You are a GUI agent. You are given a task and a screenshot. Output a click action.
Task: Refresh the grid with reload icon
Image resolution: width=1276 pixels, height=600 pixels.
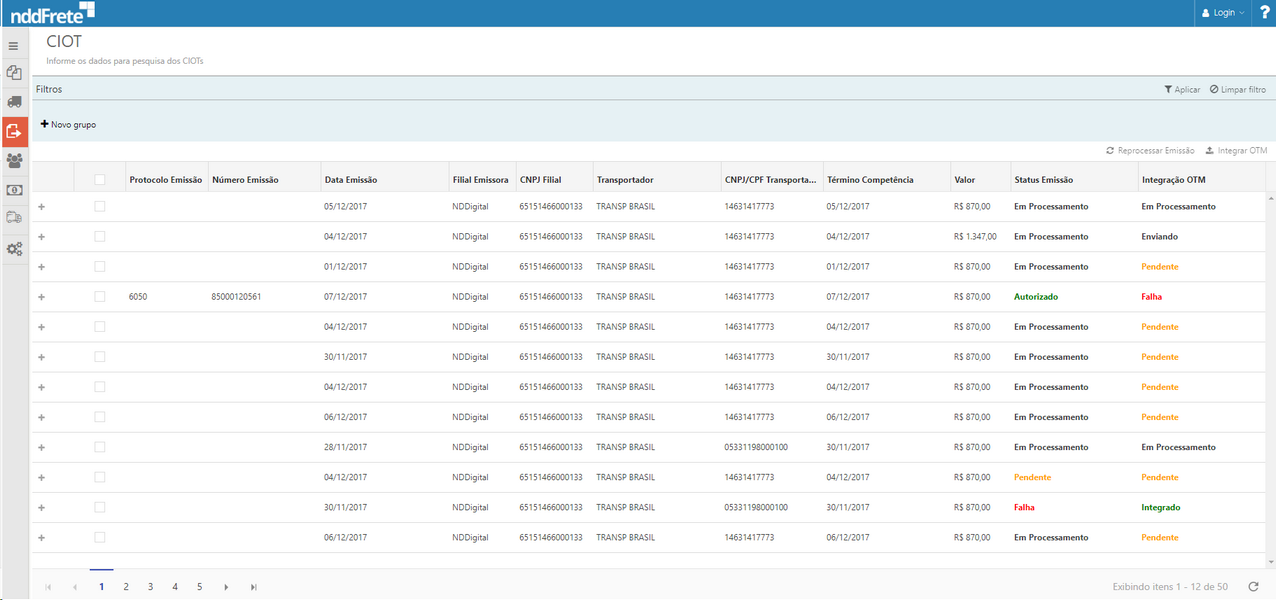click(x=1253, y=587)
